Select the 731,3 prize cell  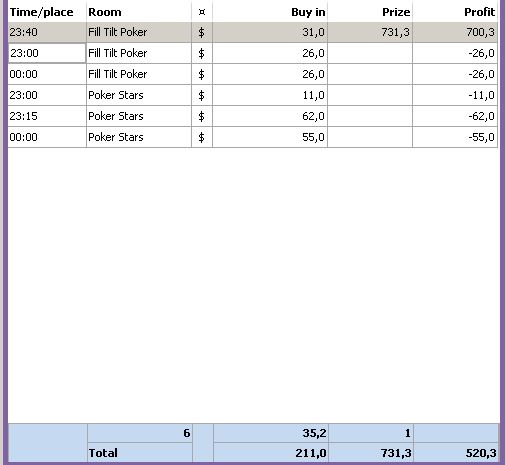tap(370, 32)
